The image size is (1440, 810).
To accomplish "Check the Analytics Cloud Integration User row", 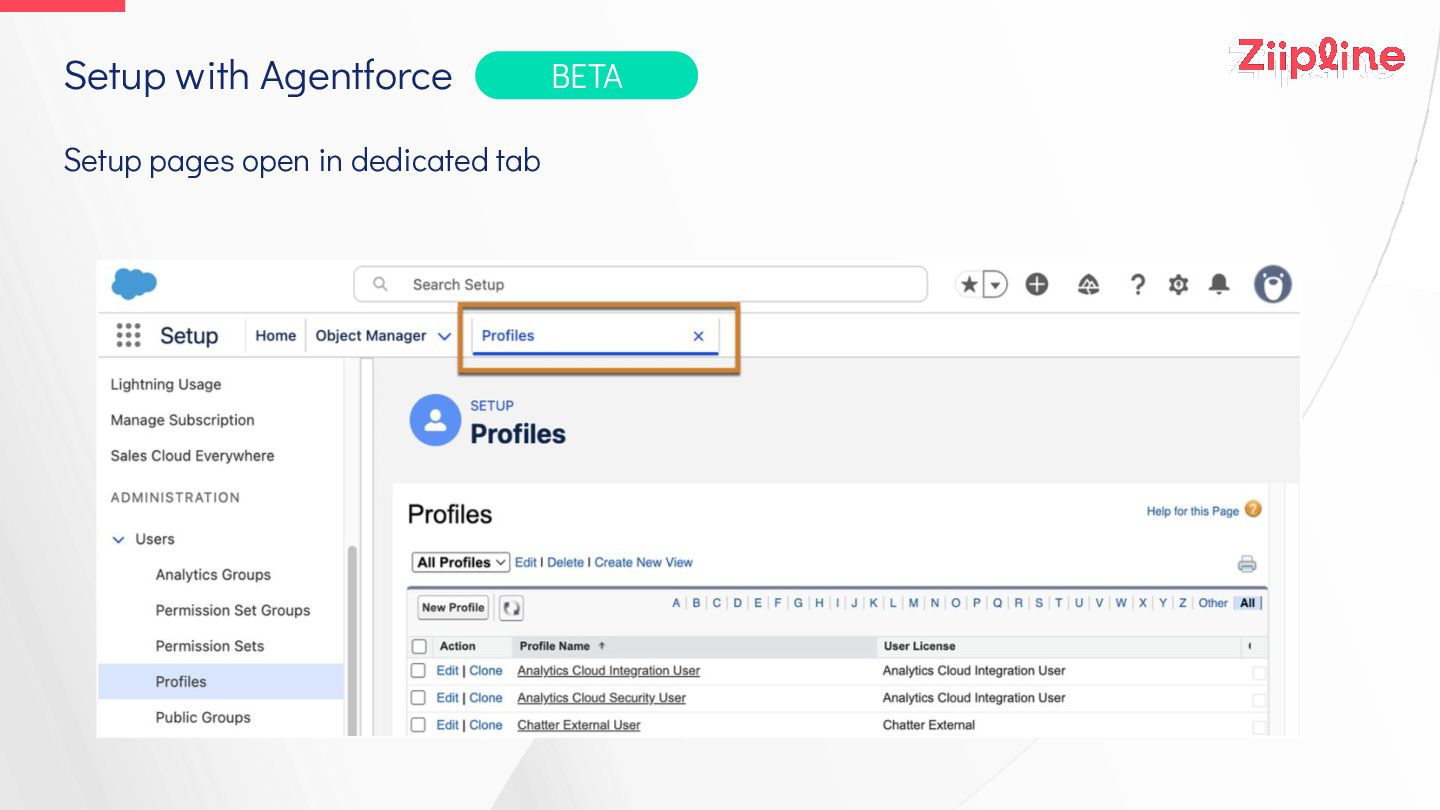I will point(419,671).
